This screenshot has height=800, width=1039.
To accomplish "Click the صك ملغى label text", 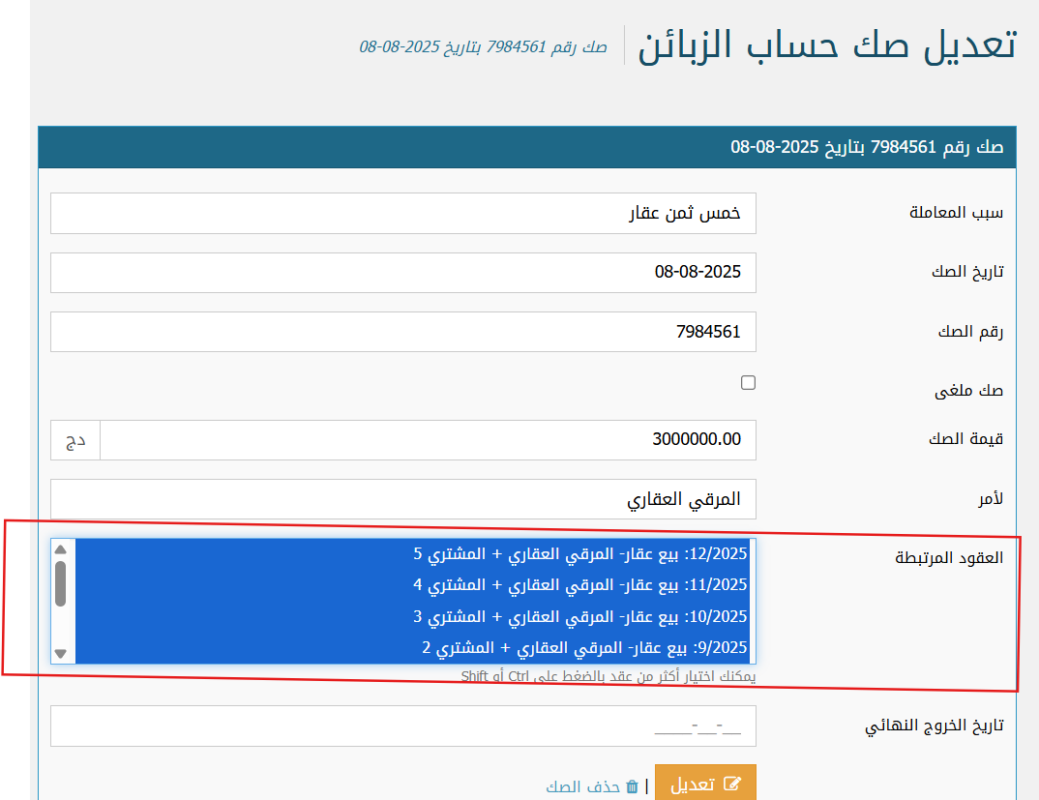I will click(x=968, y=391).
